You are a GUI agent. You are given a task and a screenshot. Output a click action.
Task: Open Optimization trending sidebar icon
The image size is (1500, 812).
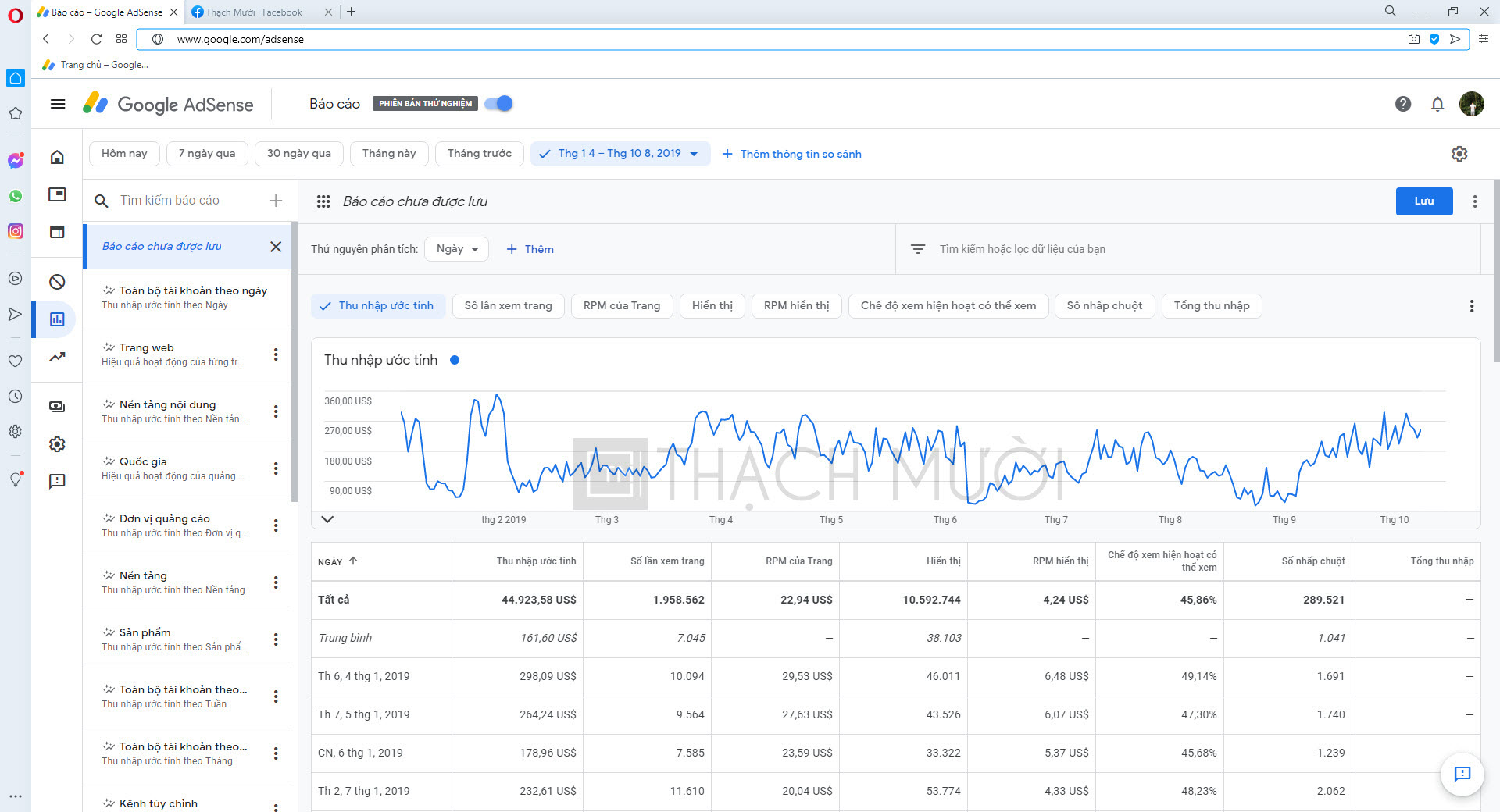57,357
